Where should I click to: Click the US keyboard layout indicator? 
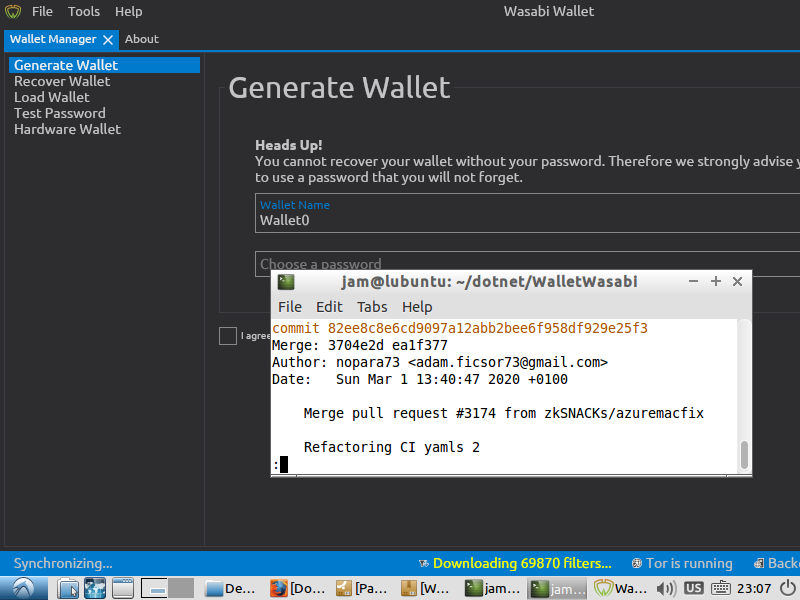pyautogui.click(x=693, y=588)
